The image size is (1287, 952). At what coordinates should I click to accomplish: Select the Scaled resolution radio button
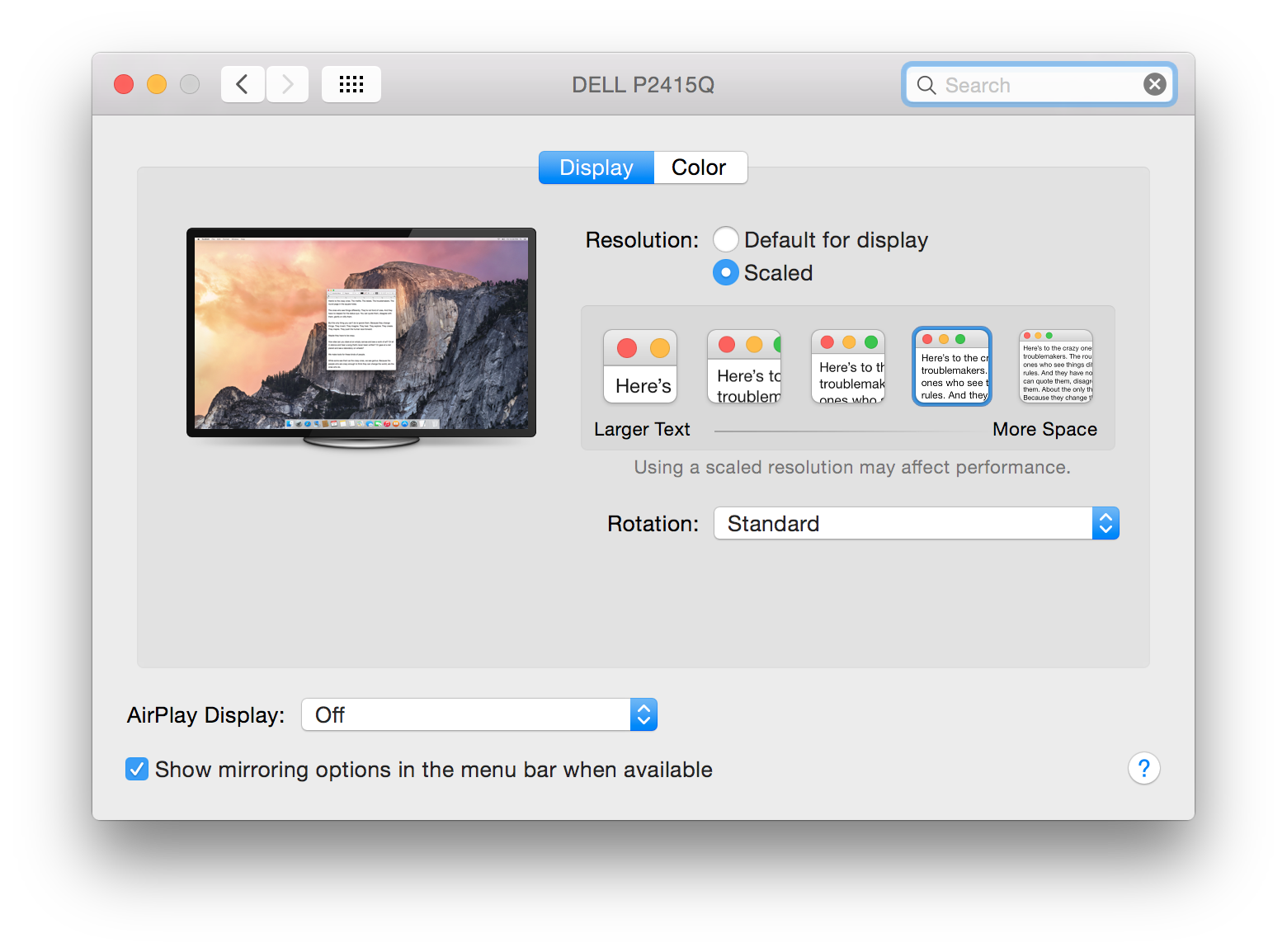pyautogui.click(x=726, y=272)
